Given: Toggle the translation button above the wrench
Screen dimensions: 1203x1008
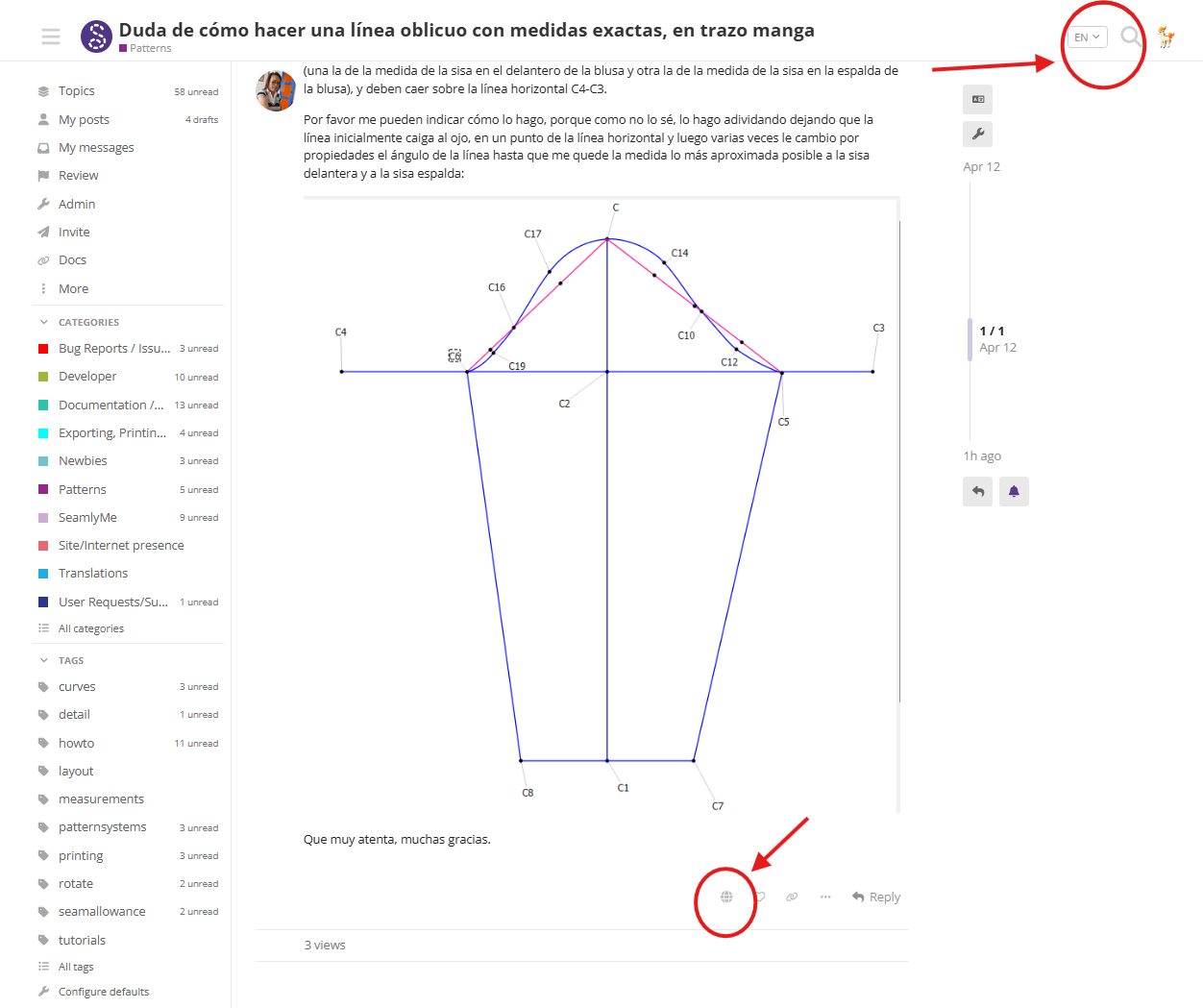Looking at the screenshot, I should [x=977, y=99].
